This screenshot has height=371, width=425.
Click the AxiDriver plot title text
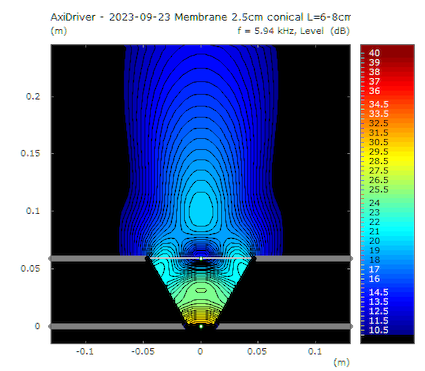tap(200, 17)
